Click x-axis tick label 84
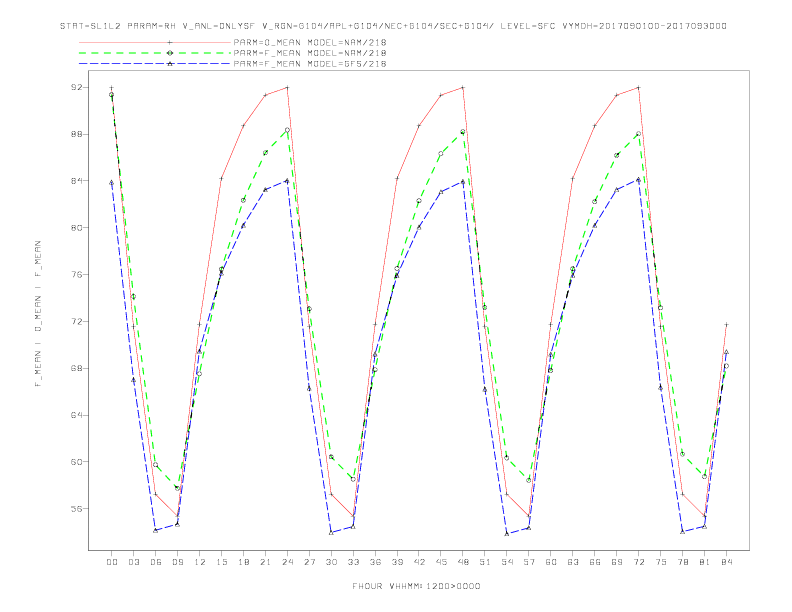Screen dimensions: 792x612 pyautogui.click(x=727, y=562)
